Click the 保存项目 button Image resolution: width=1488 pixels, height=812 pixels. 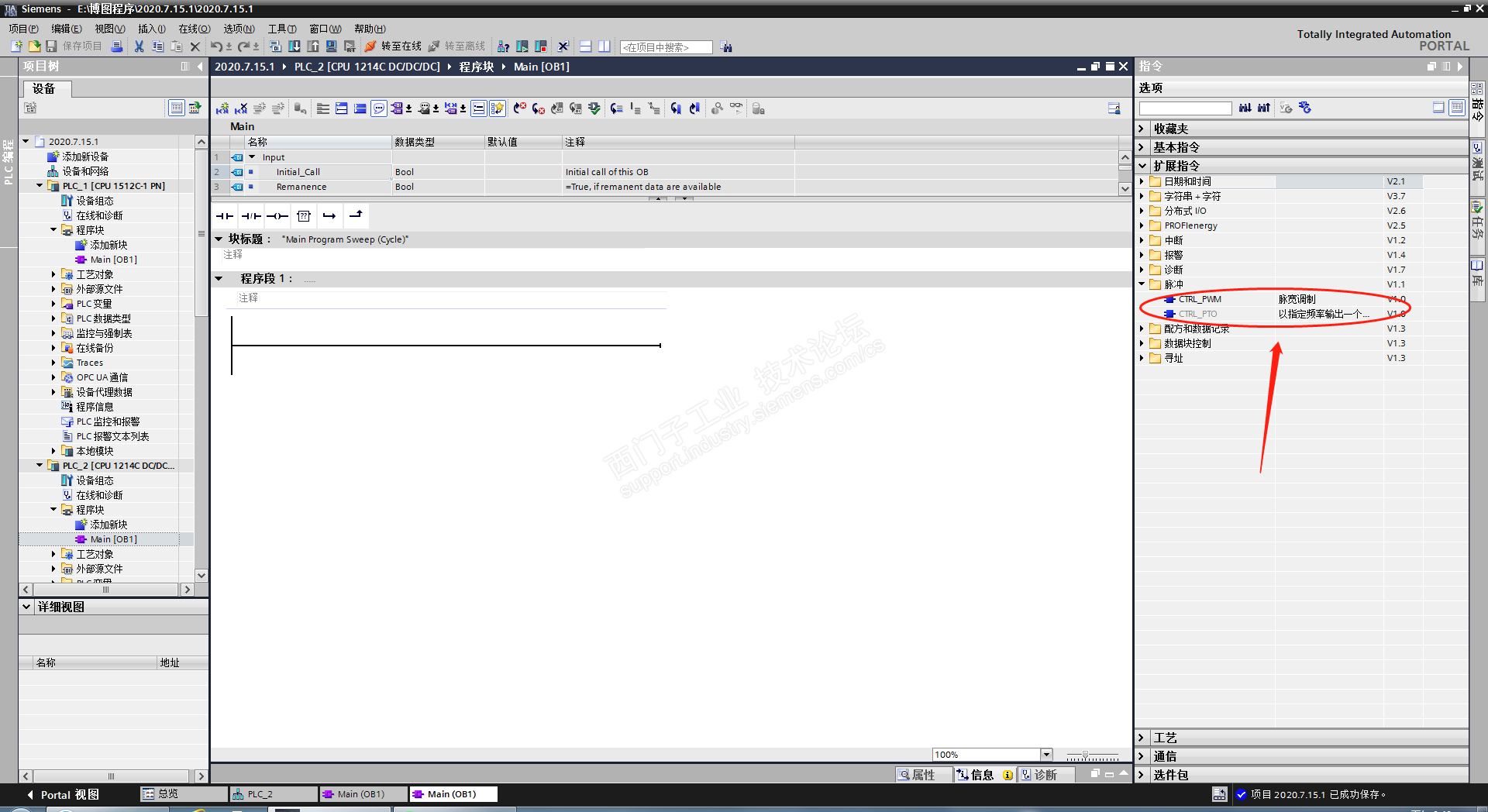(x=74, y=46)
